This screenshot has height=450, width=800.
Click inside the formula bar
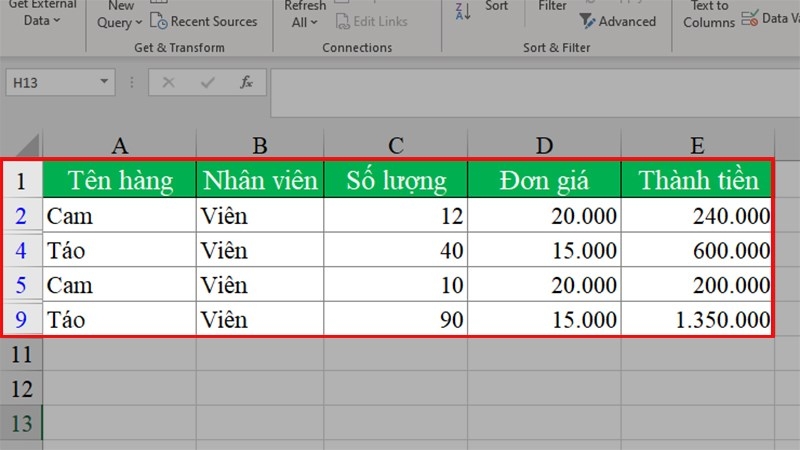coord(535,93)
